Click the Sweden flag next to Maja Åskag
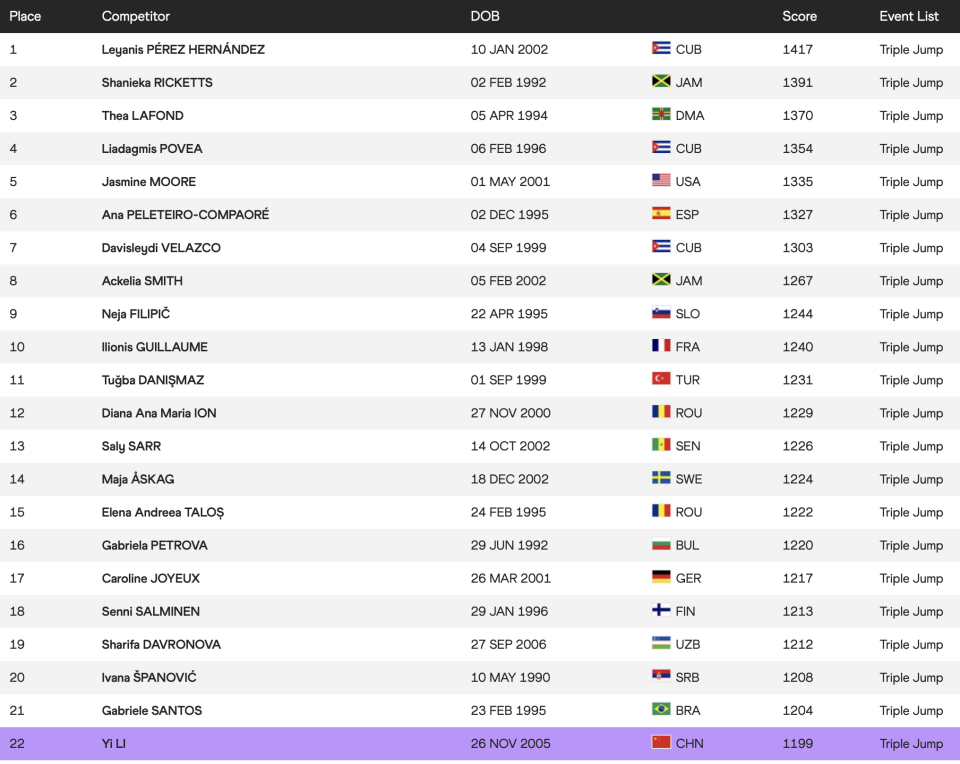This screenshot has height=764, width=960. click(x=661, y=478)
